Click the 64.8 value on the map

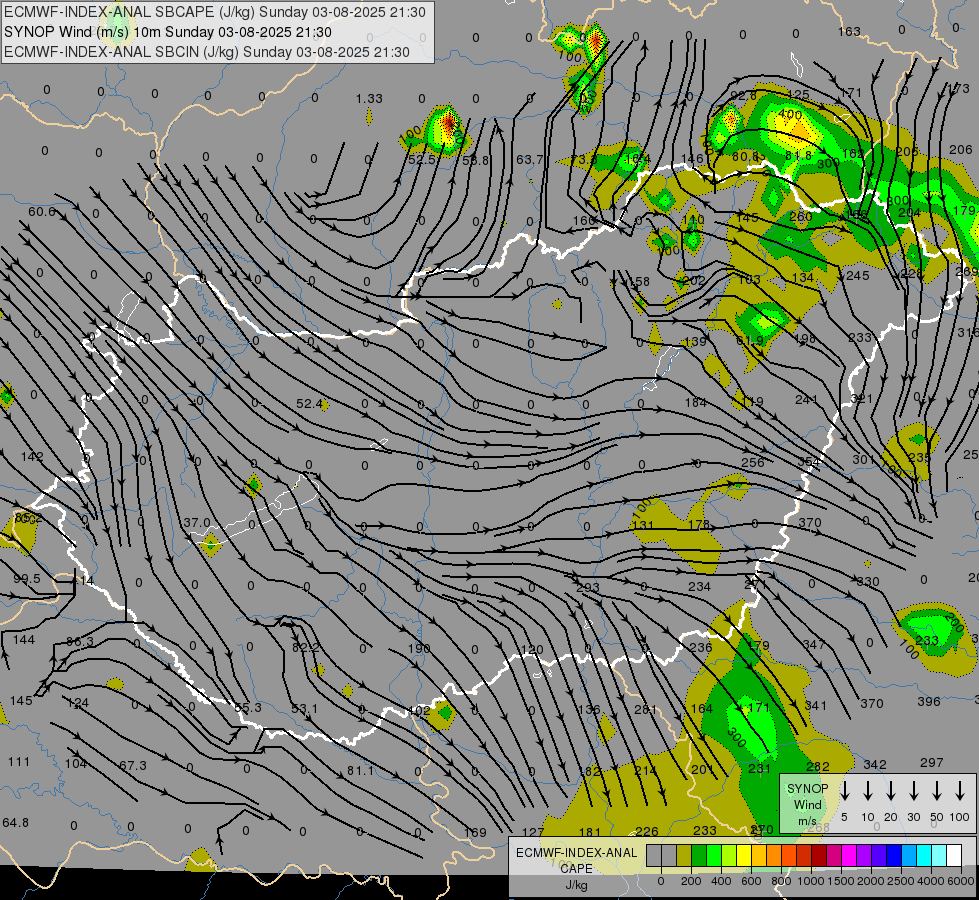(16, 823)
